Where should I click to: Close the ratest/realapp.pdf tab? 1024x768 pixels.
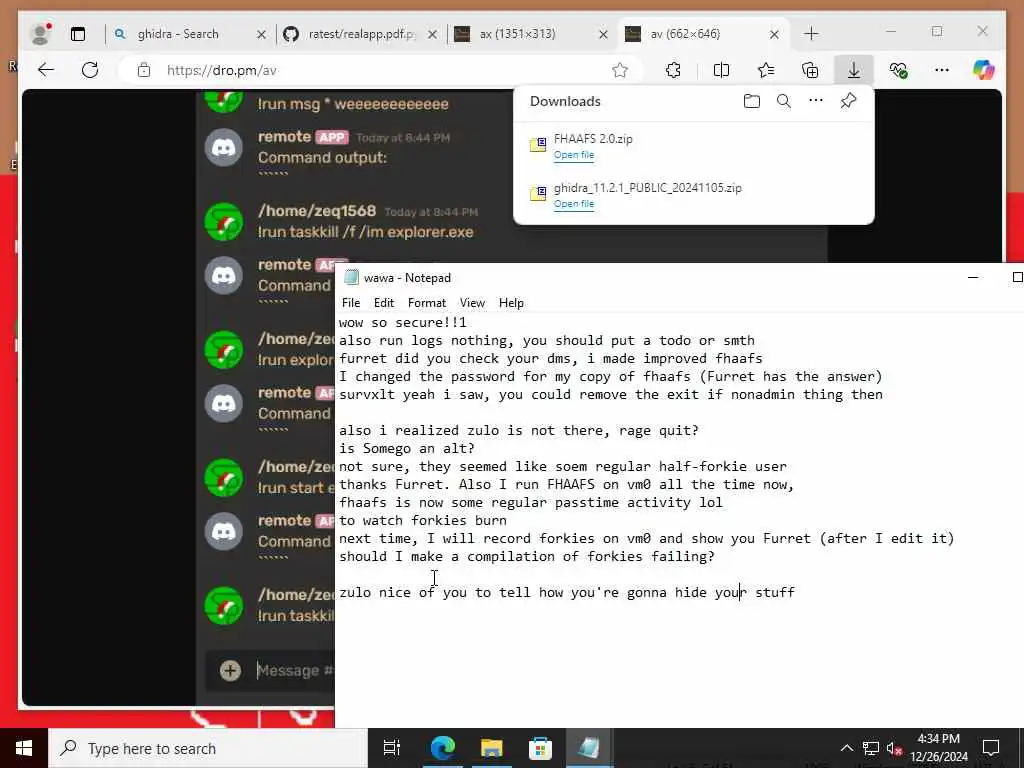pyautogui.click(x=432, y=35)
